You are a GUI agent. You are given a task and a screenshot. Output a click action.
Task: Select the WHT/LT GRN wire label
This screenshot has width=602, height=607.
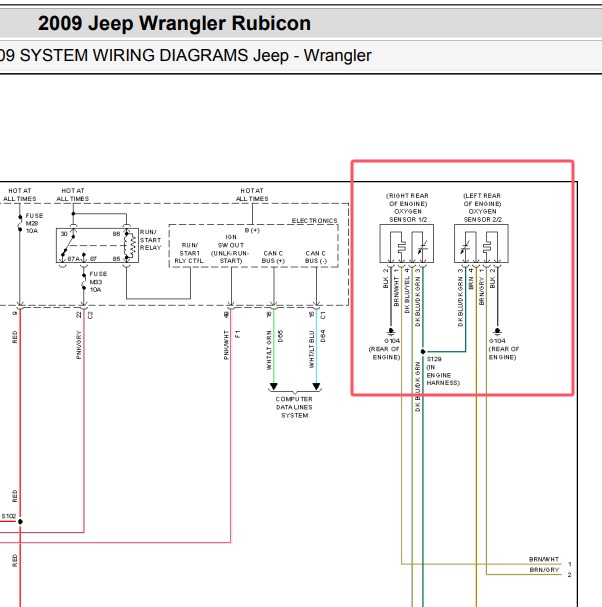coord(269,350)
